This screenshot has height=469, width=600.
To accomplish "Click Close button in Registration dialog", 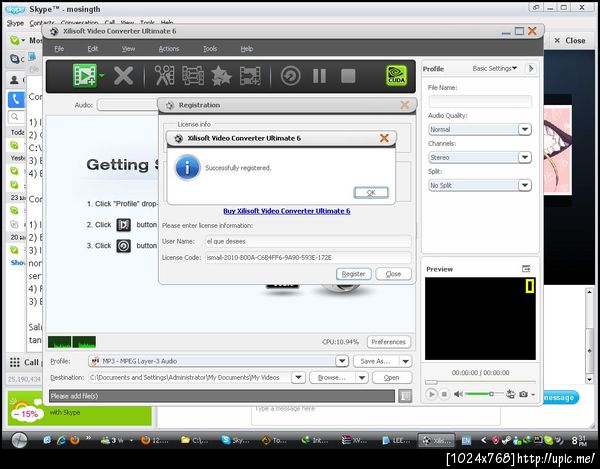I will click(393, 274).
